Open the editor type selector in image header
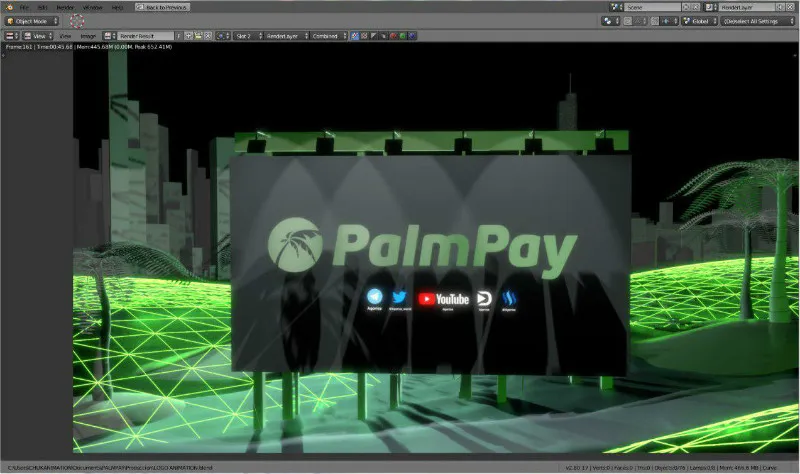The width and height of the screenshot is (800, 474). 12,36
